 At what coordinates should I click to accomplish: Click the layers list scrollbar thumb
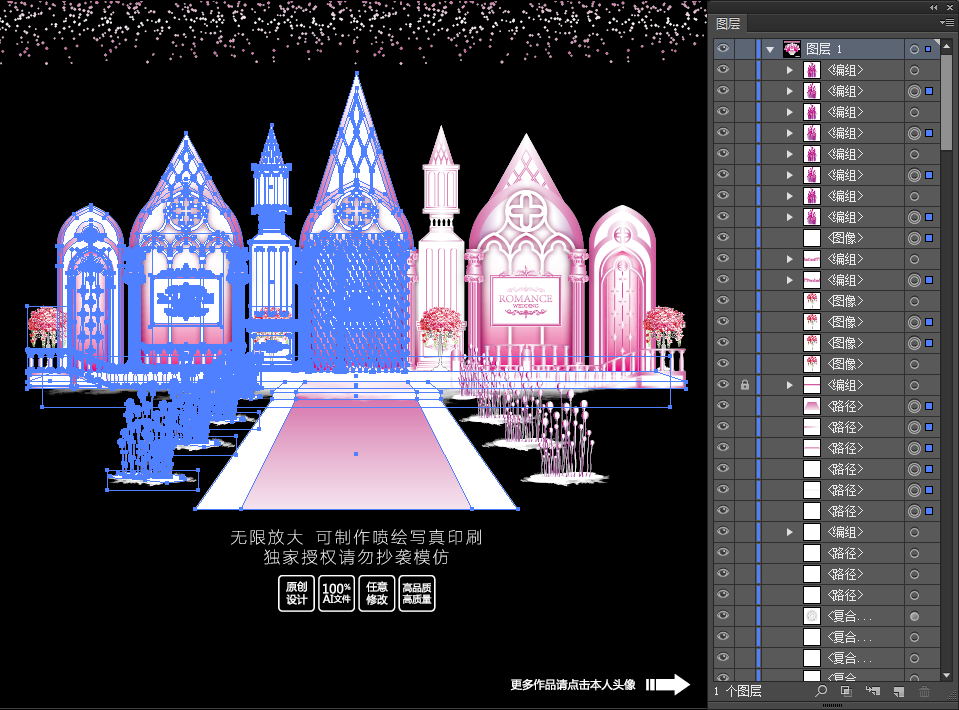pyautogui.click(x=947, y=101)
